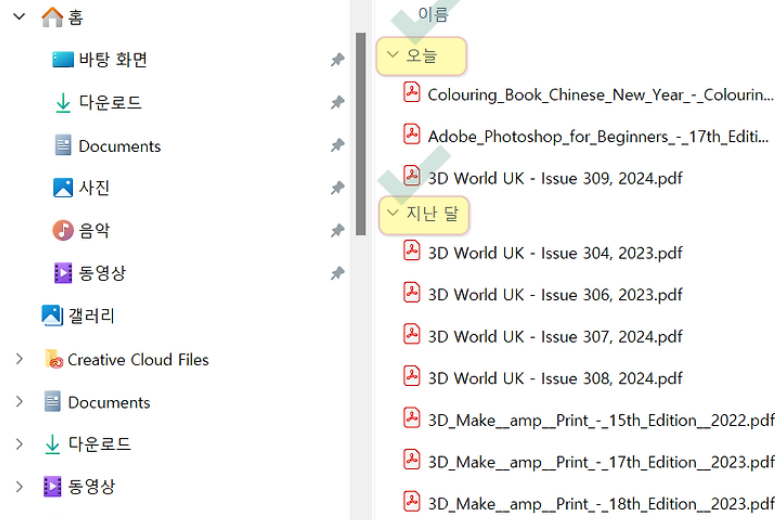Expand the lower 다운로드 tree node
Viewport: 784px width, 520px height.
coord(19,444)
